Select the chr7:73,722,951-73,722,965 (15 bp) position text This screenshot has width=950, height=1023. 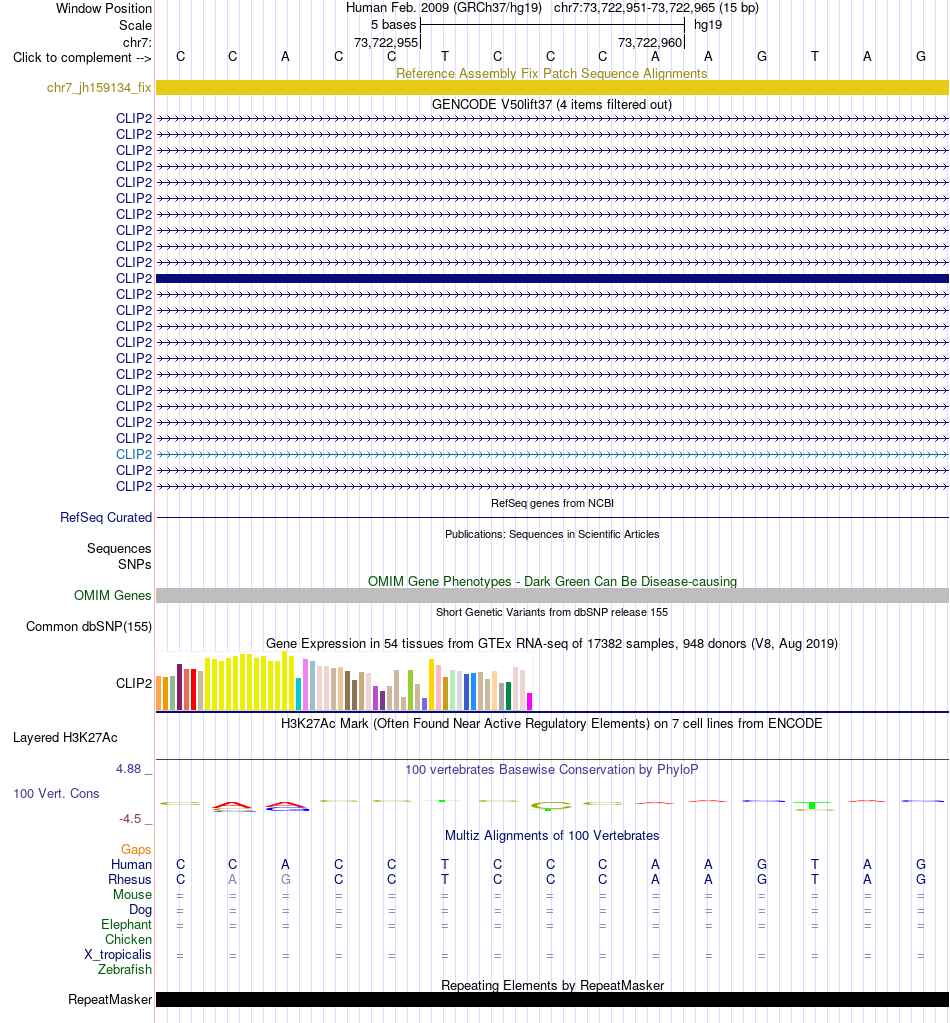(x=656, y=8)
